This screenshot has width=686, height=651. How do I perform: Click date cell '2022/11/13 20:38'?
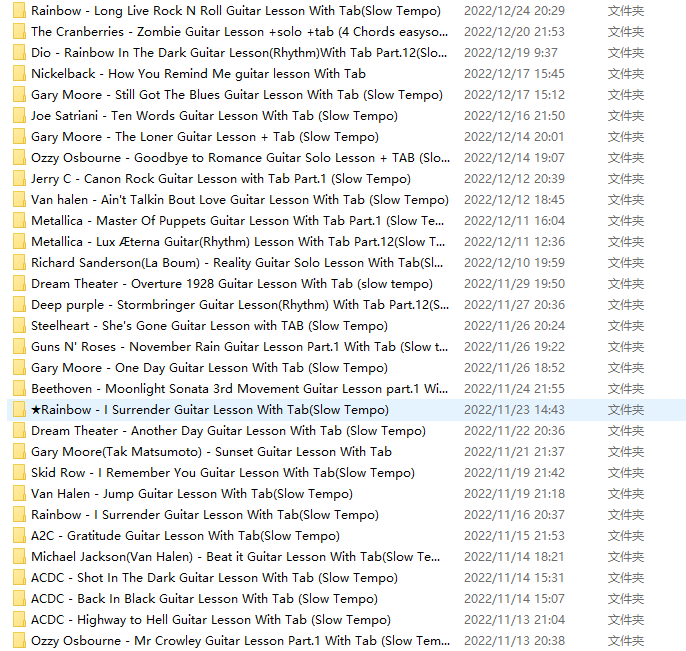pos(514,640)
